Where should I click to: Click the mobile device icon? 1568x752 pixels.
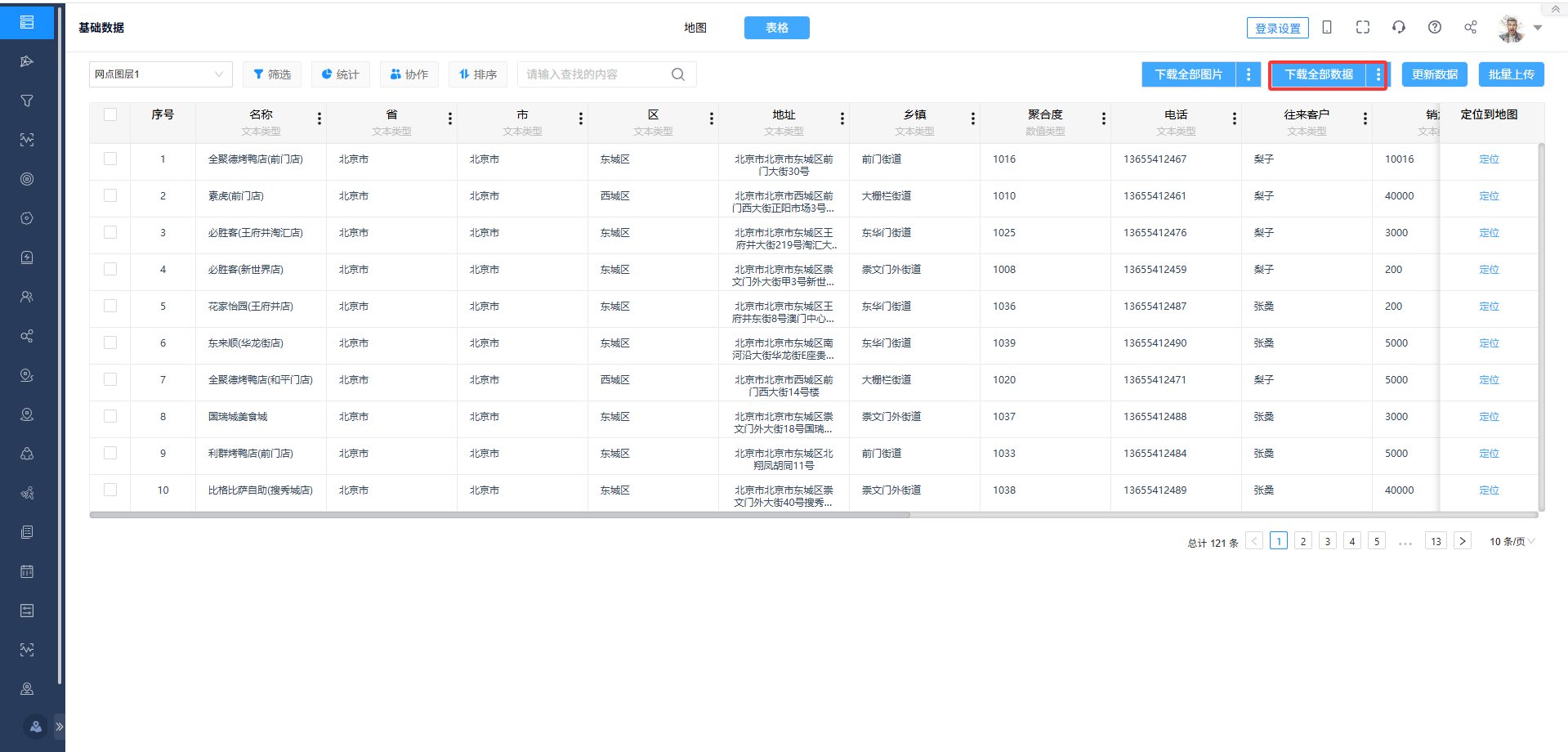click(1326, 27)
